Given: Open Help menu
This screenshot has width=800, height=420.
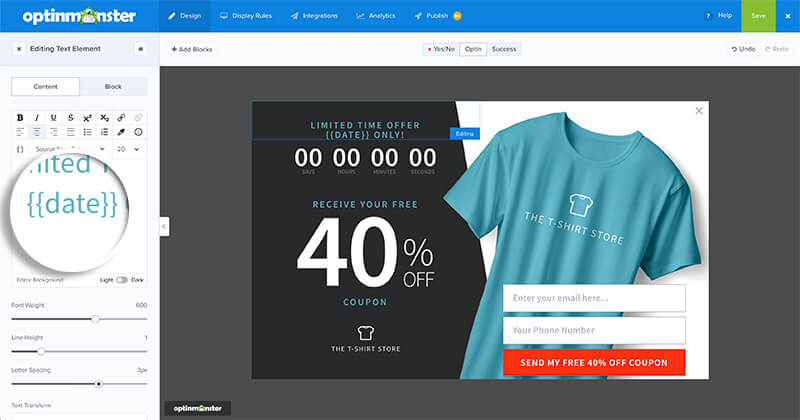Looking at the screenshot, I should [x=718, y=16].
